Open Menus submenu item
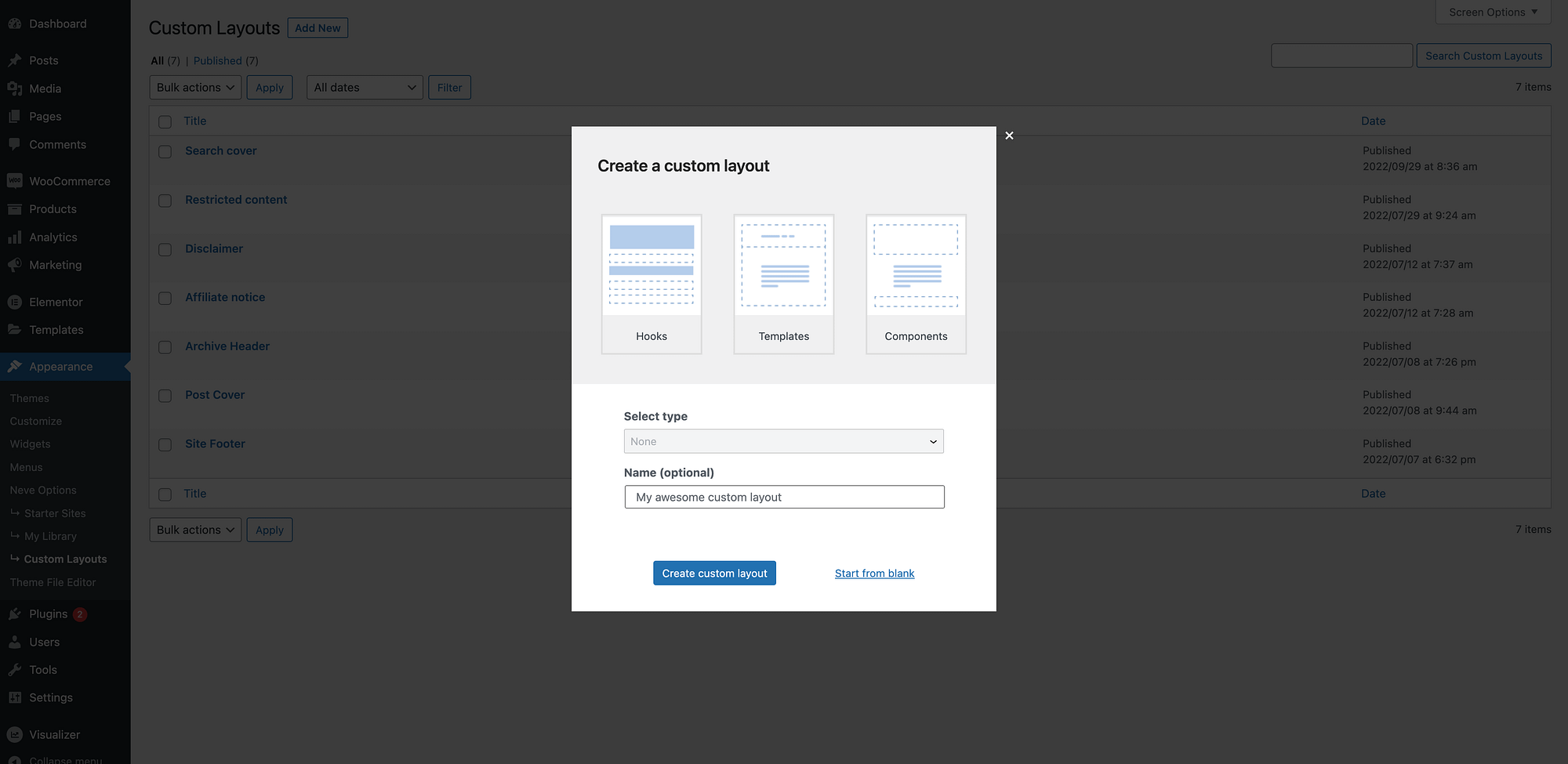The image size is (1568, 764). coord(26,467)
